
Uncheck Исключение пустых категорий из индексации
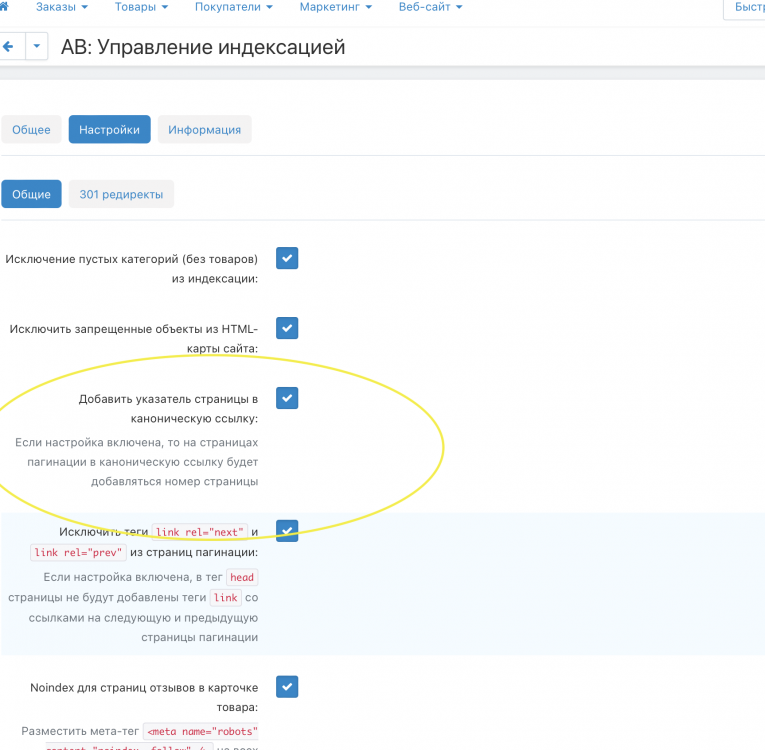tap(287, 258)
